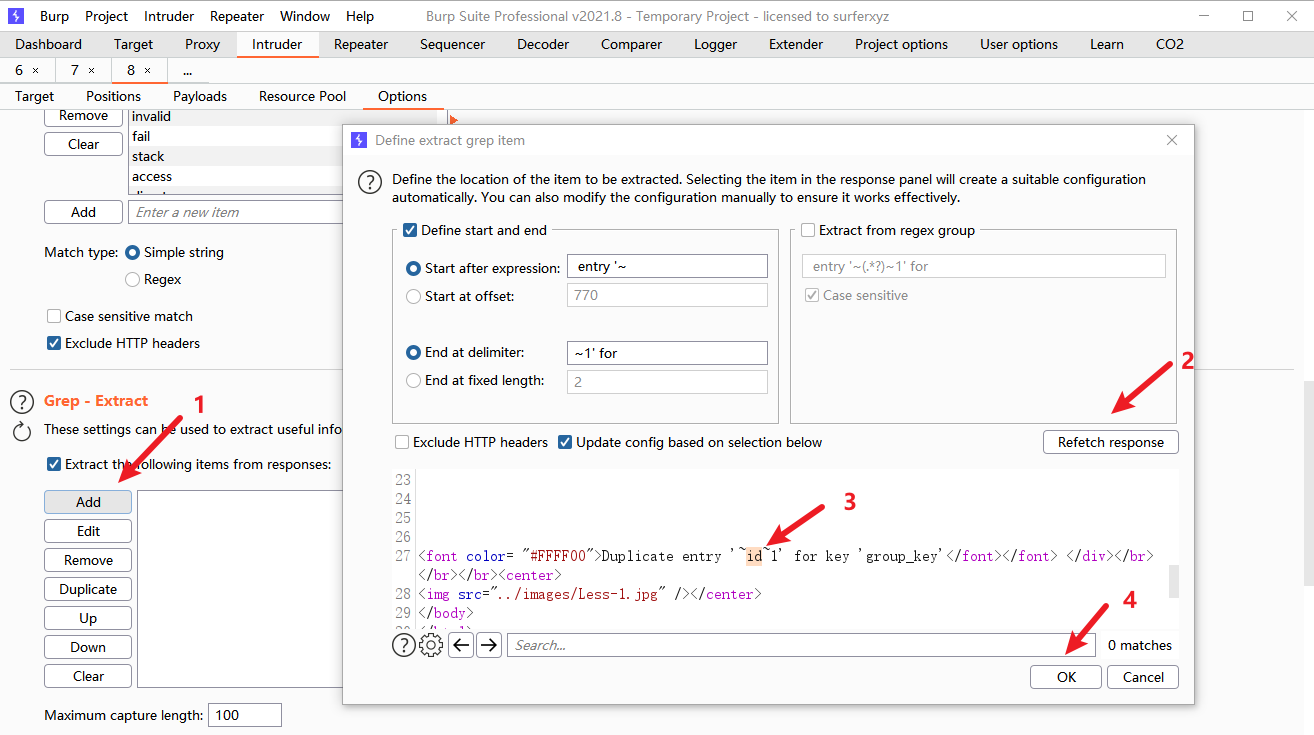Toggle the Define start and end checkbox

(410, 230)
